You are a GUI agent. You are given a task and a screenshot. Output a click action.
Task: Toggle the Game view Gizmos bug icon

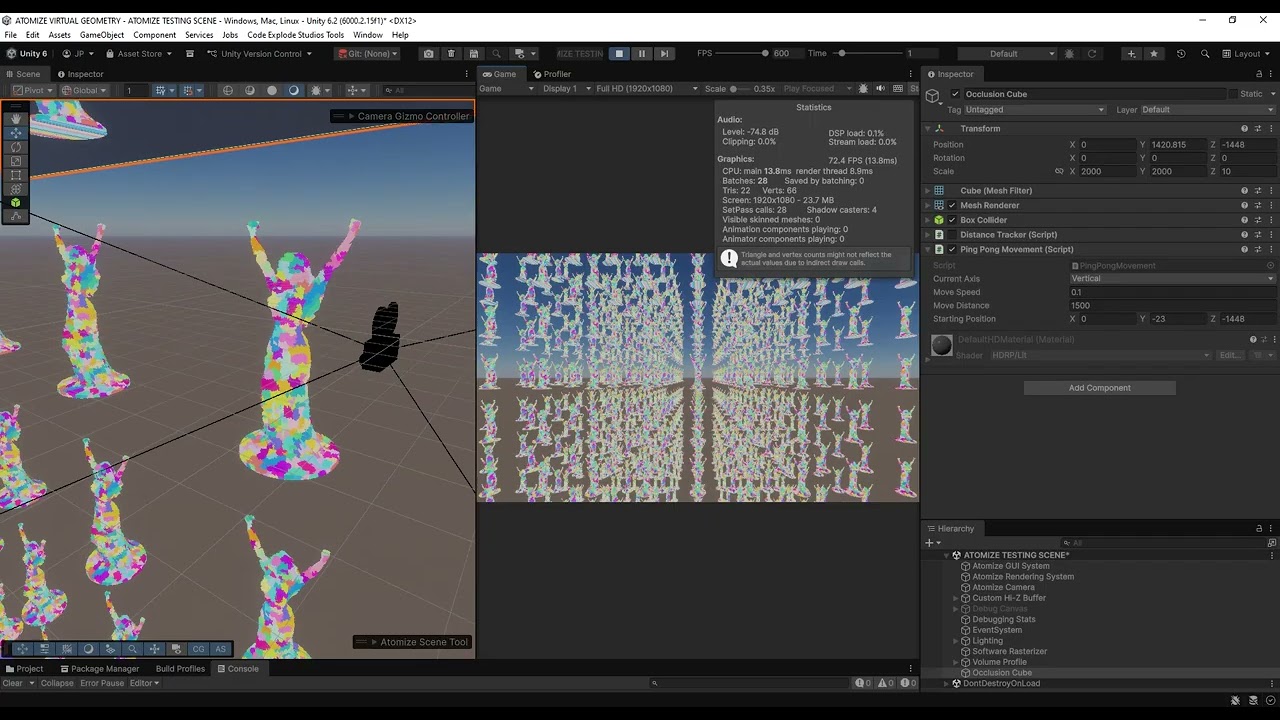(x=864, y=89)
